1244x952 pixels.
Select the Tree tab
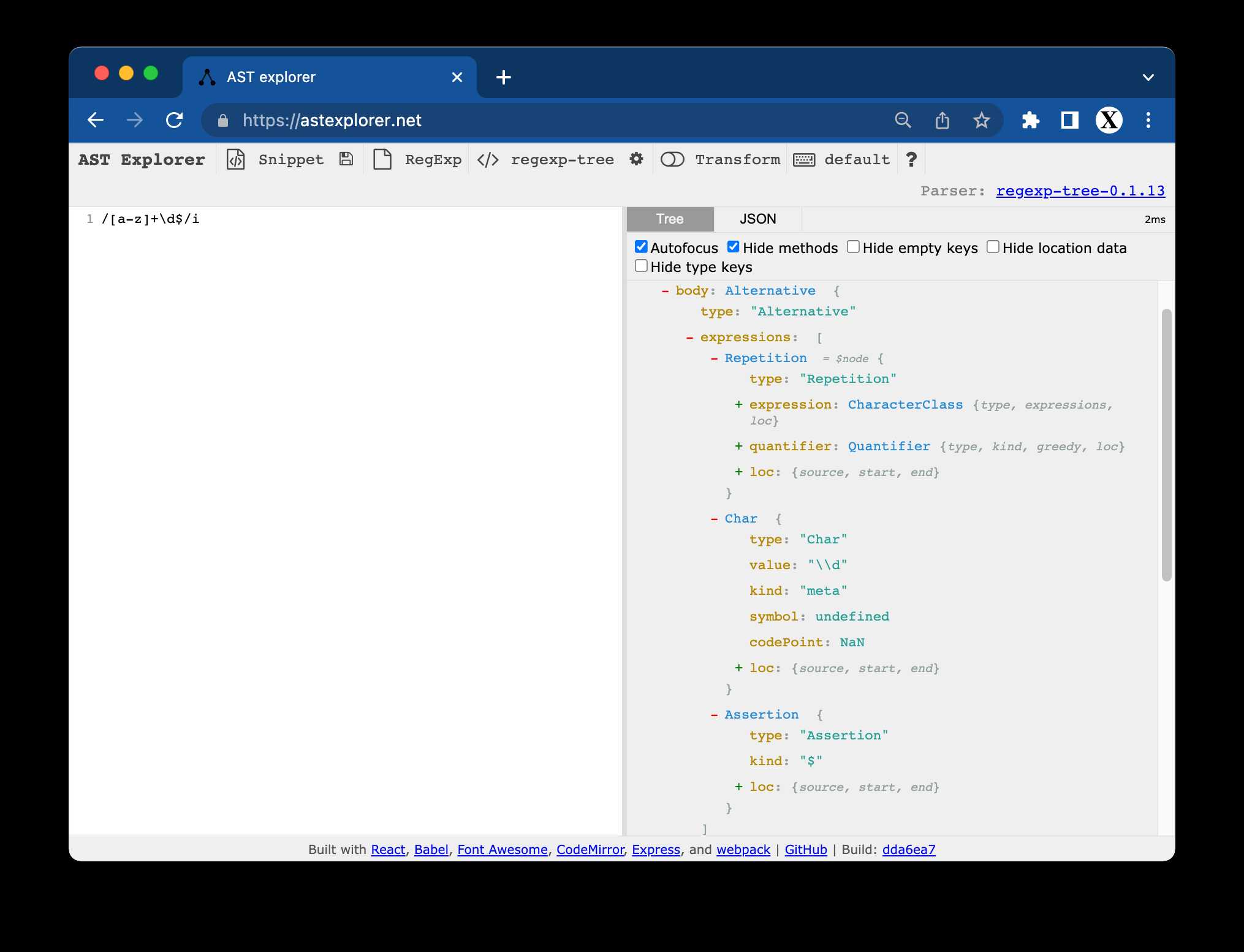(670, 219)
